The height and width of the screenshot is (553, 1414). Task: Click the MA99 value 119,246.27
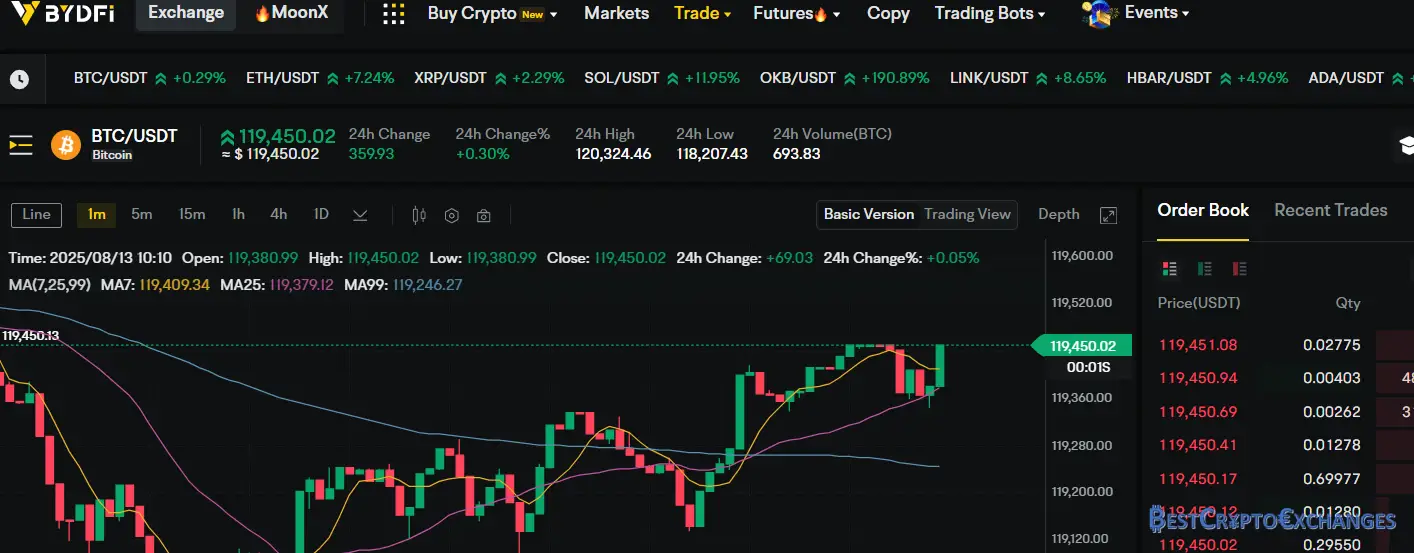(x=428, y=285)
